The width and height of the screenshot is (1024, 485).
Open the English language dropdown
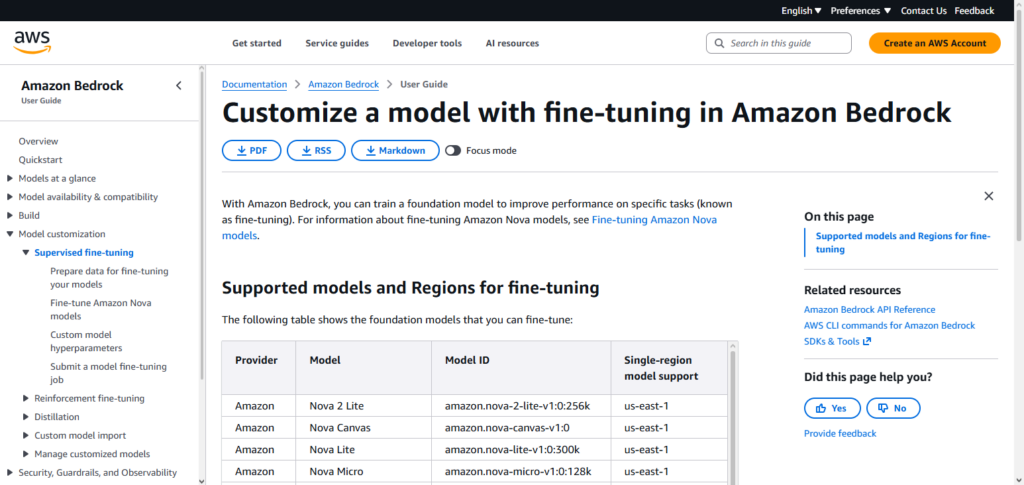(x=801, y=10)
